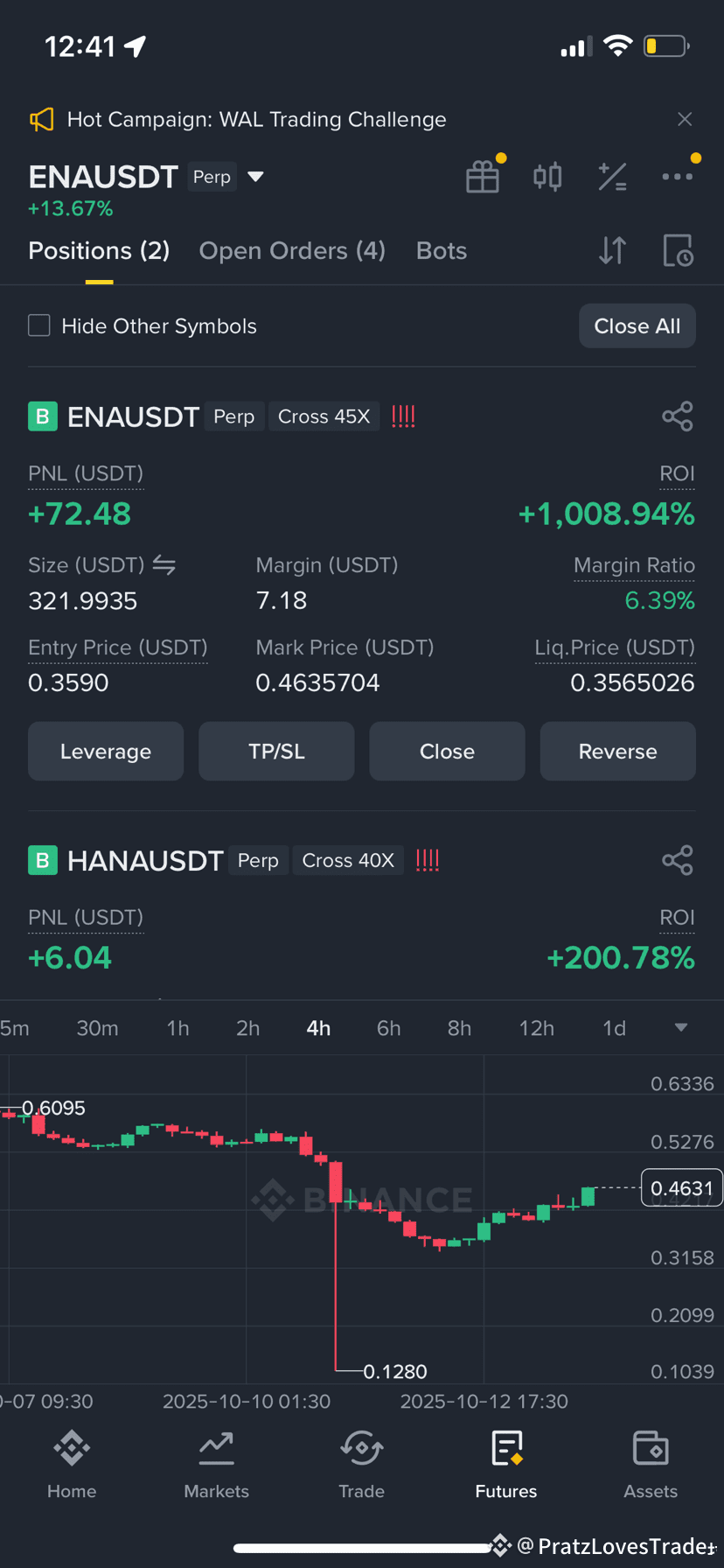Tap the 0.1280 low price marker

pyautogui.click(x=395, y=1371)
